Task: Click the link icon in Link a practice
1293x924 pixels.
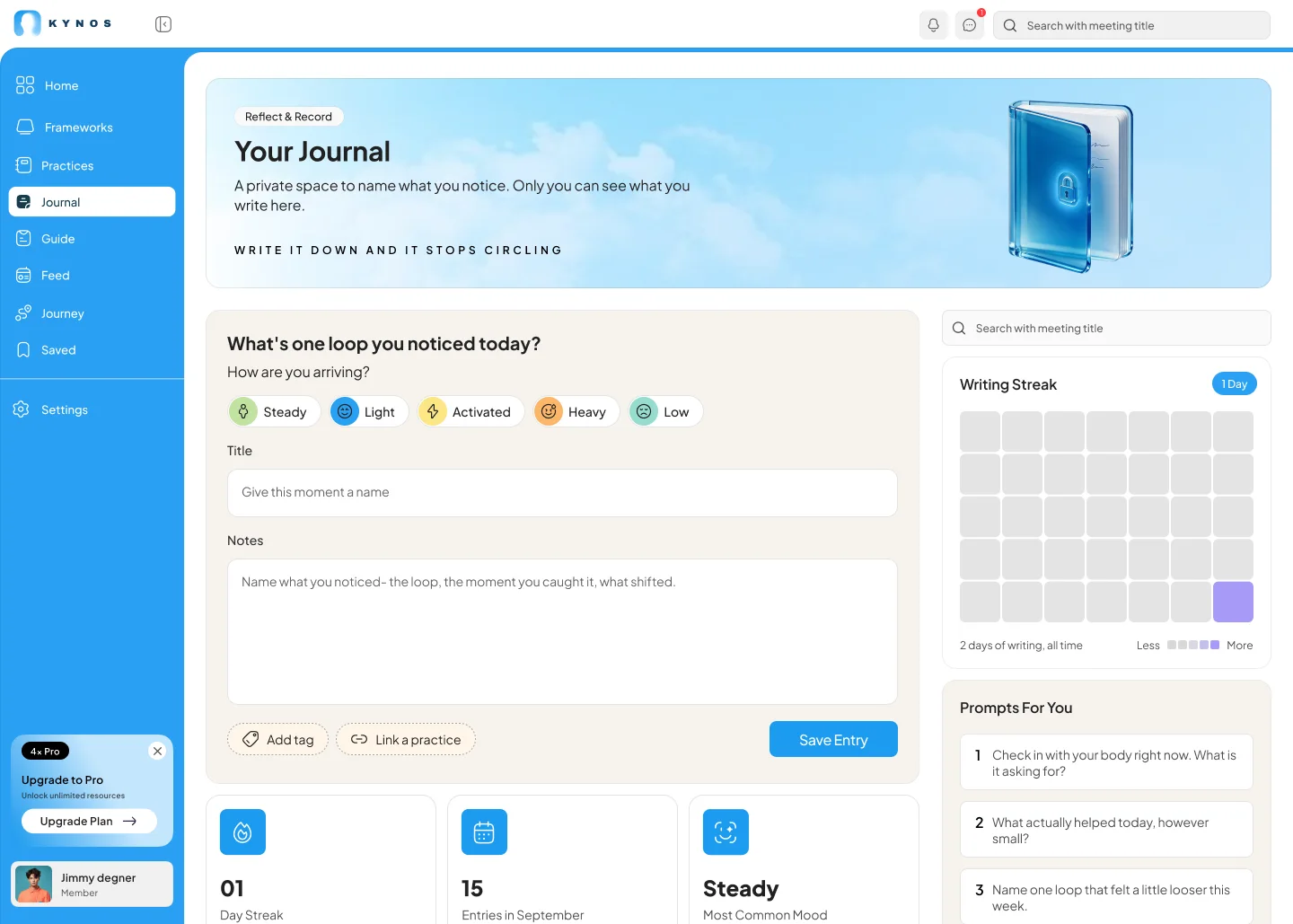Action: tap(359, 740)
